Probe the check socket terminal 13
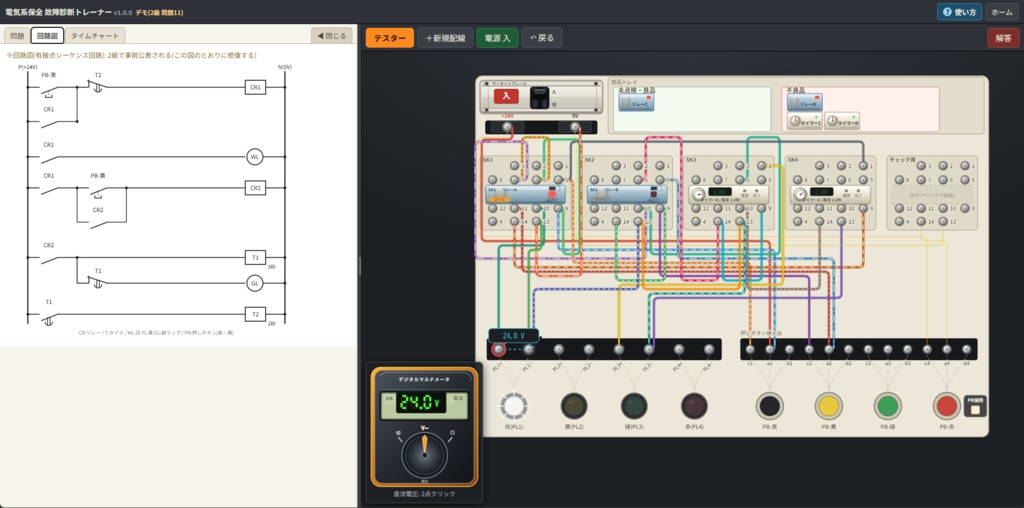Image resolution: width=1024 pixels, height=508 pixels. (x=943, y=222)
